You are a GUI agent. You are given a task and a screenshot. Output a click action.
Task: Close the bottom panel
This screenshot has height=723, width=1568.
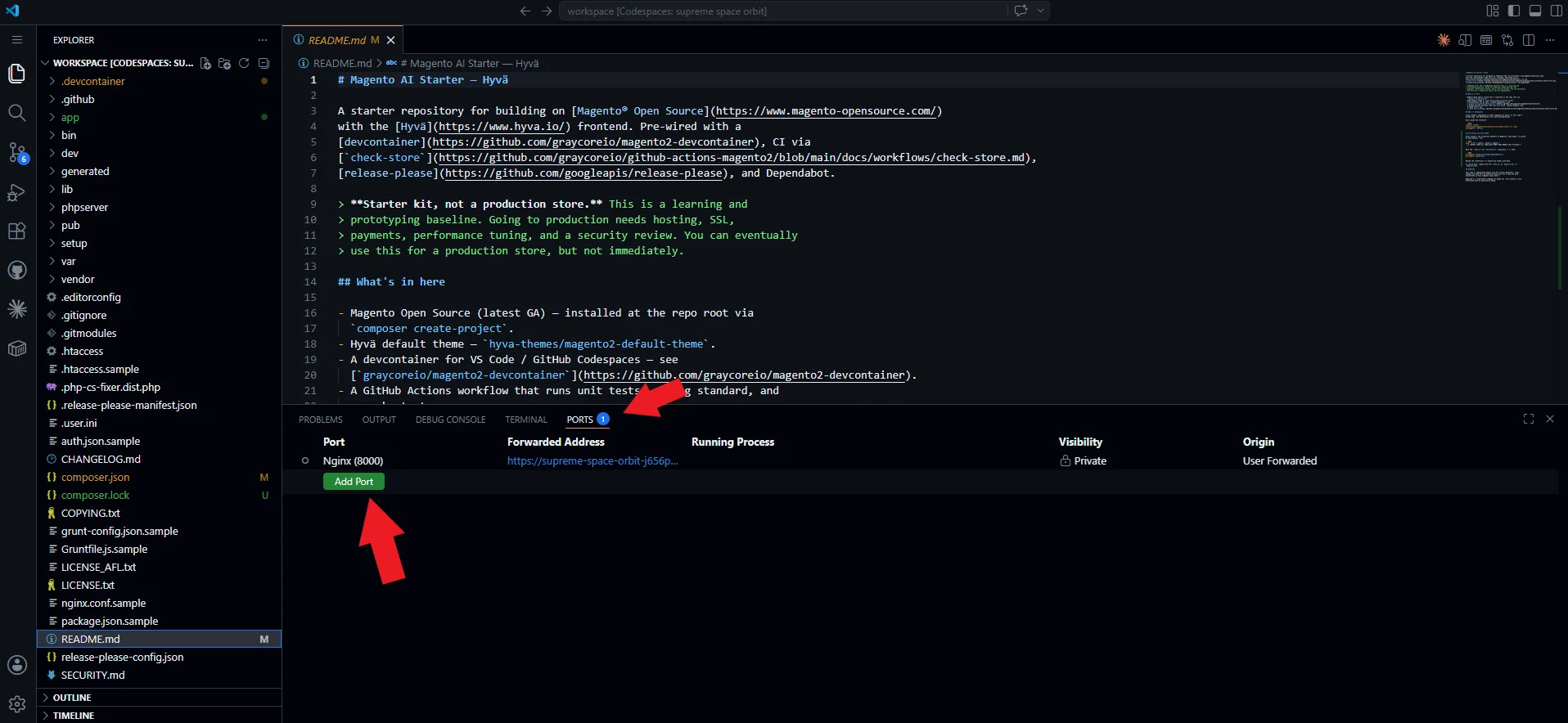point(1550,419)
